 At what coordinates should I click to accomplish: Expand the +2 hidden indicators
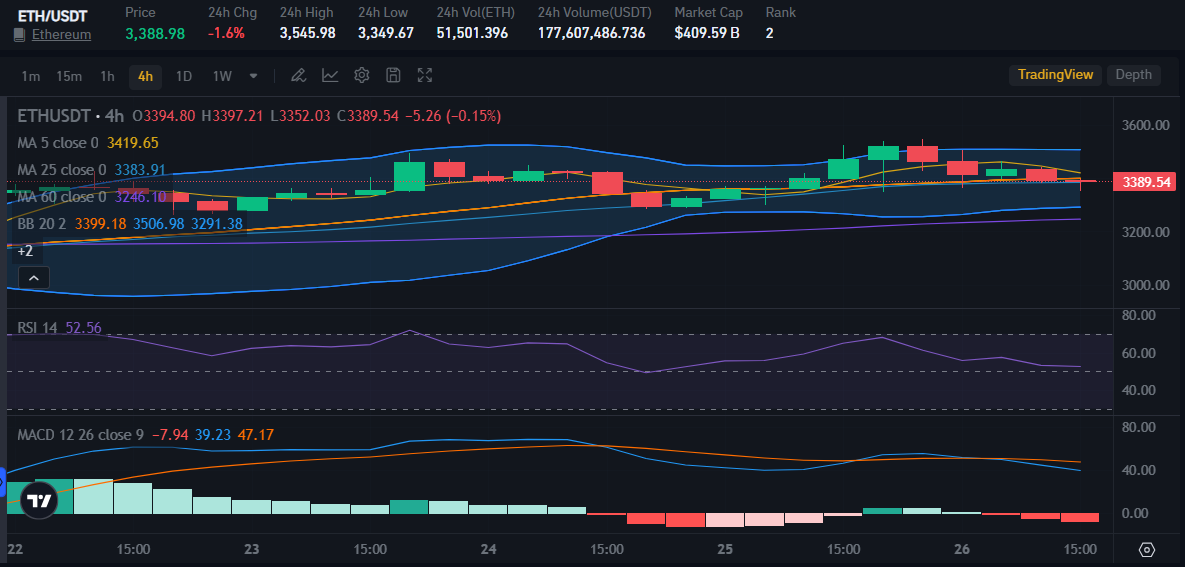coord(25,251)
